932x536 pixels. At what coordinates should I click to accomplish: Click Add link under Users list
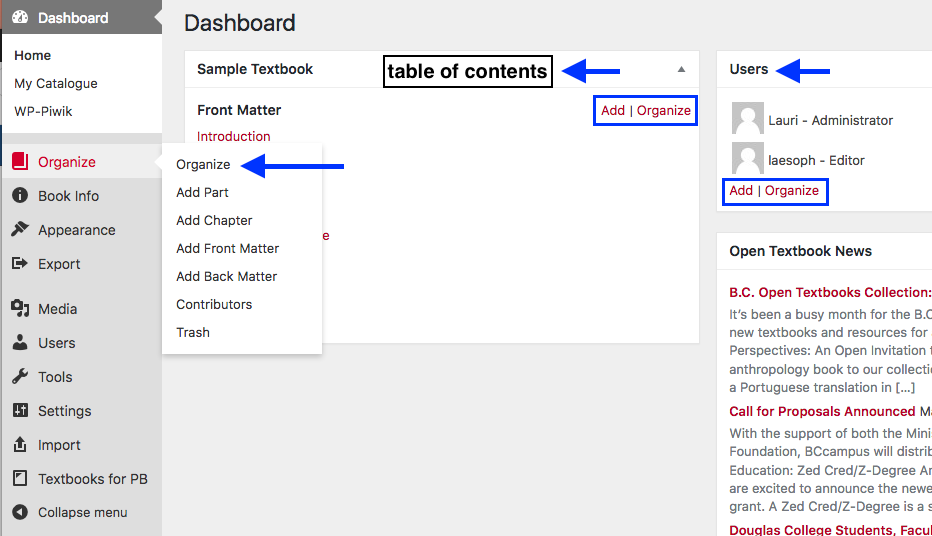(x=741, y=190)
